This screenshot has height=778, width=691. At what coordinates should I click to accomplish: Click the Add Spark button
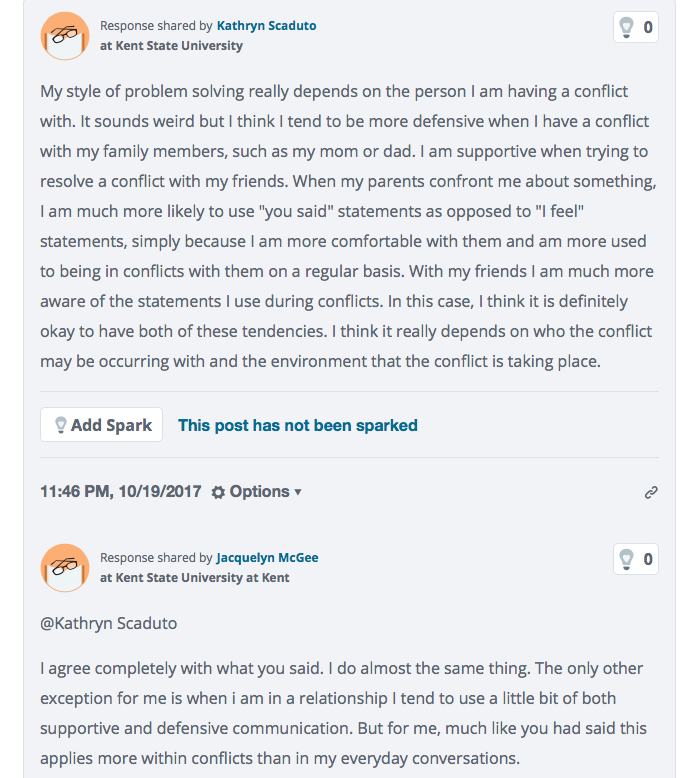click(x=101, y=425)
